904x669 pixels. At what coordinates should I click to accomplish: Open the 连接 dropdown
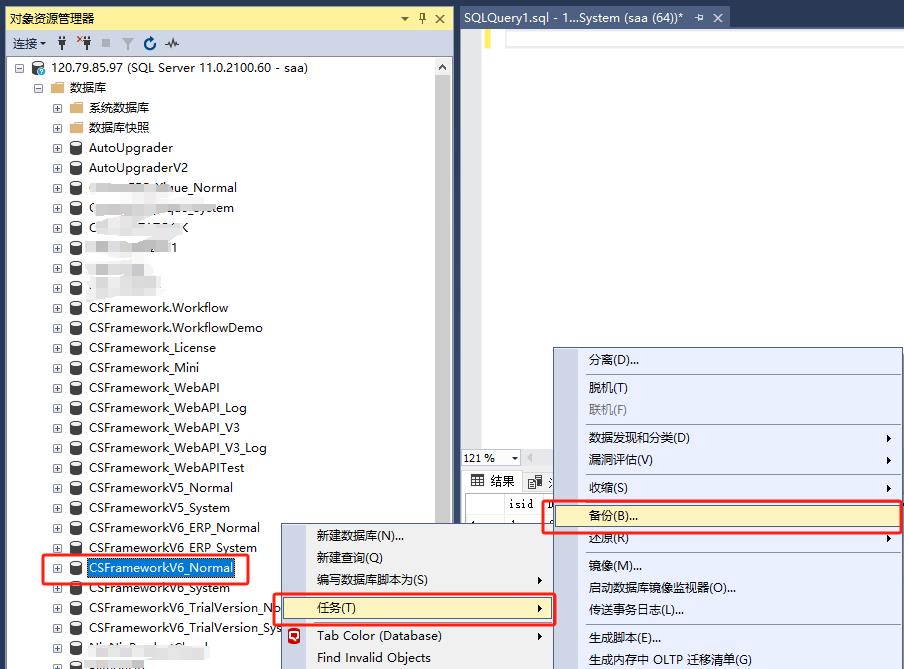[28, 43]
